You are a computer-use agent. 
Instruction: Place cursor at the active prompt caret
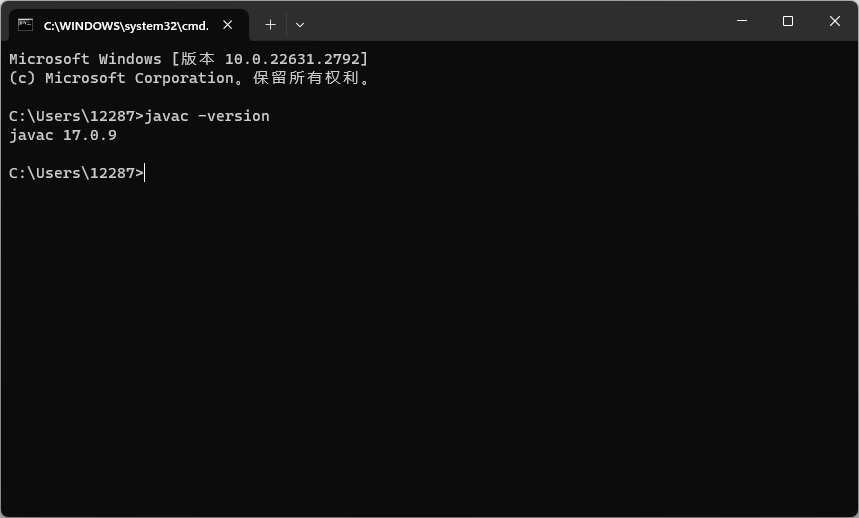(145, 173)
